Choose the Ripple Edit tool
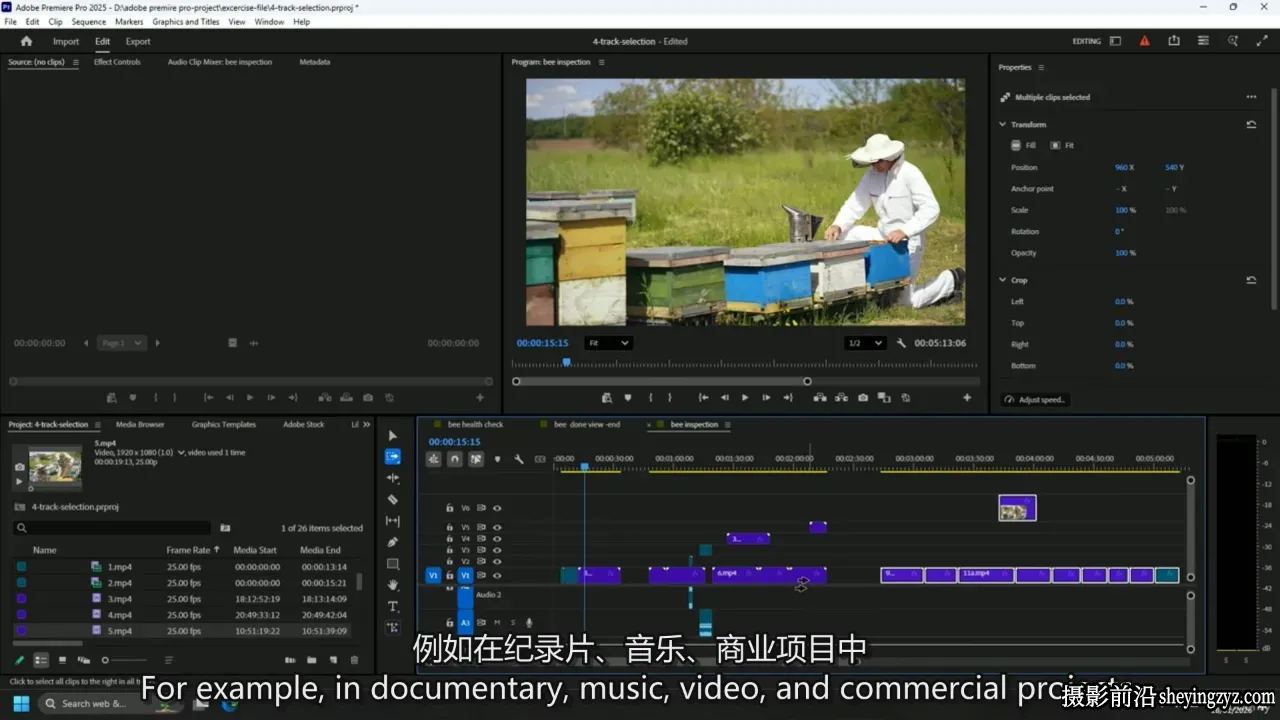Screen dimensions: 1280x720 pyautogui.click(x=392, y=478)
